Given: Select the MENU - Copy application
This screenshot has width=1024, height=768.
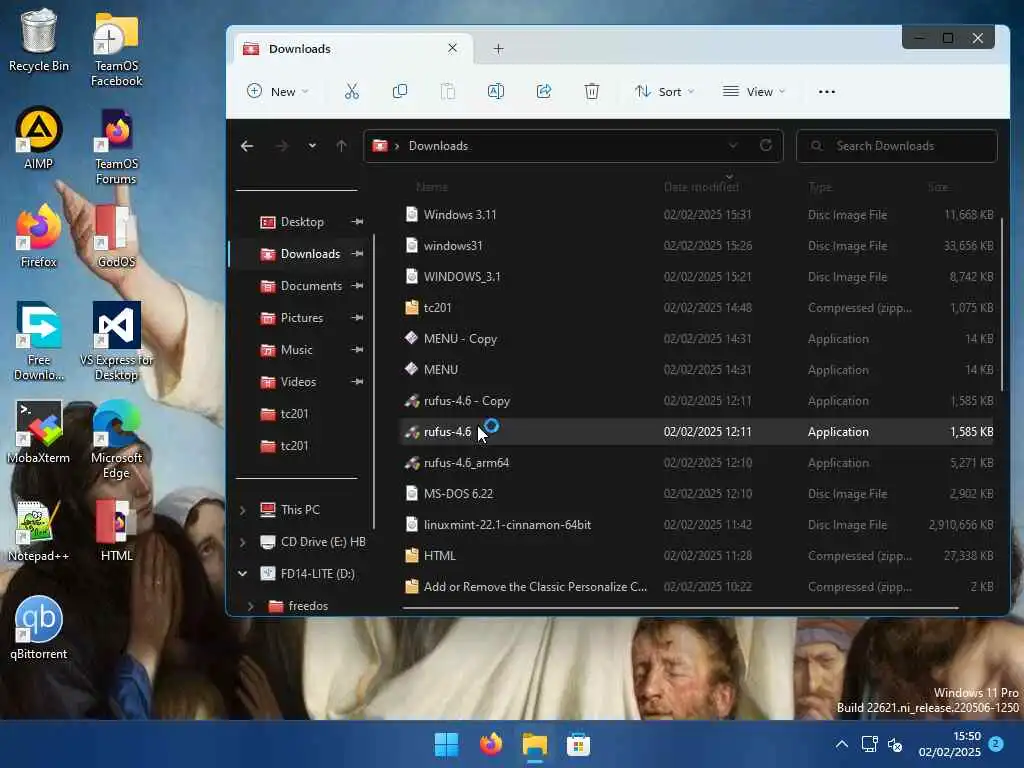Looking at the screenshot, I should point(697,339).
